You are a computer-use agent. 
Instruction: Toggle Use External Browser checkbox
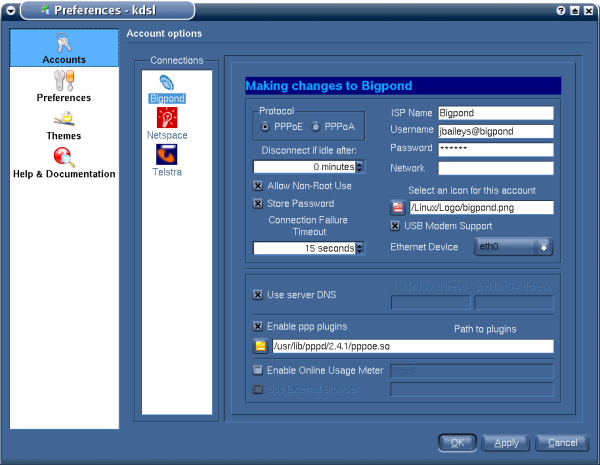258,389
